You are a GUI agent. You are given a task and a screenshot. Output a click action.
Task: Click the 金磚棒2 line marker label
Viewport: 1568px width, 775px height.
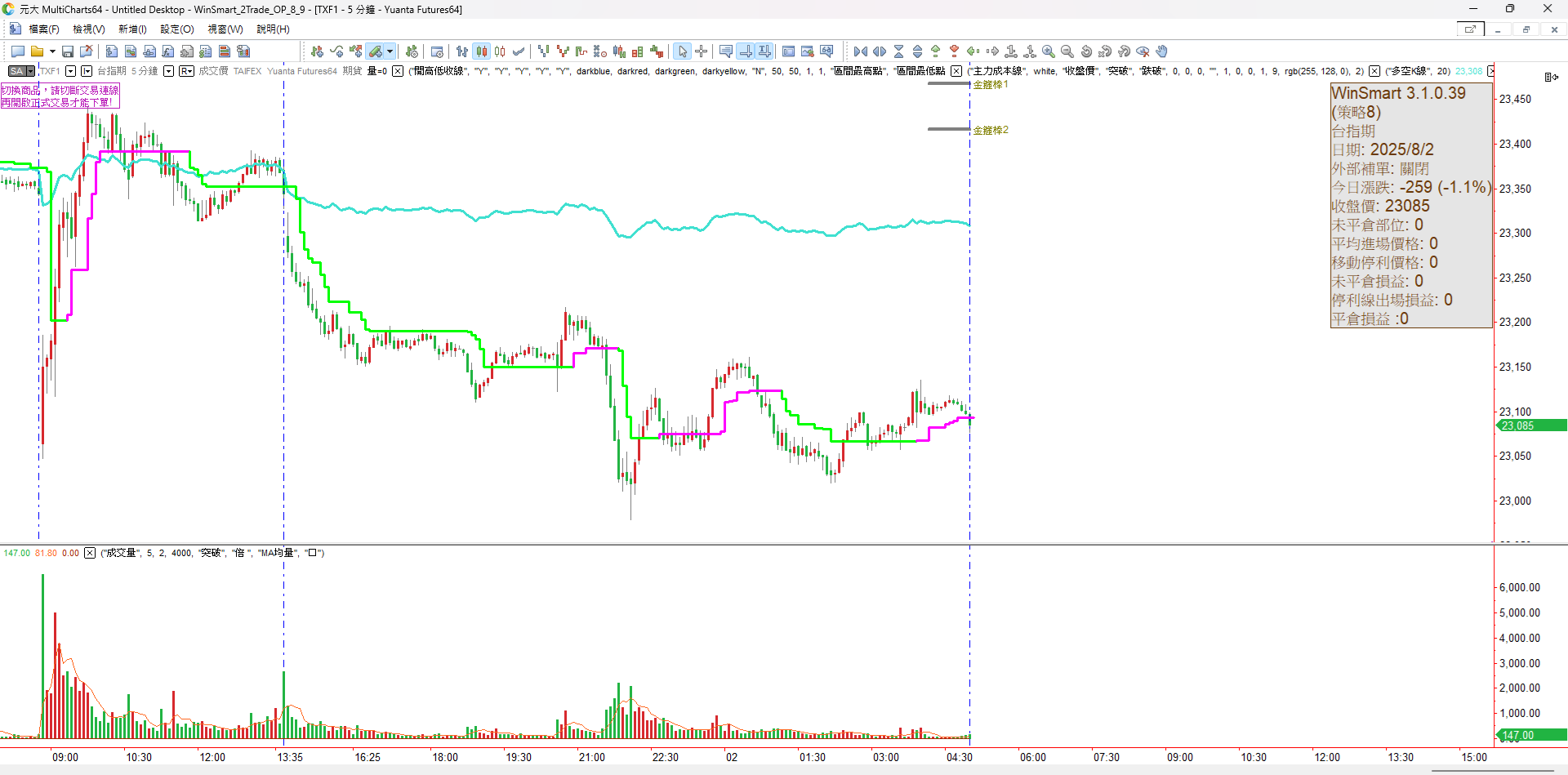991,131
